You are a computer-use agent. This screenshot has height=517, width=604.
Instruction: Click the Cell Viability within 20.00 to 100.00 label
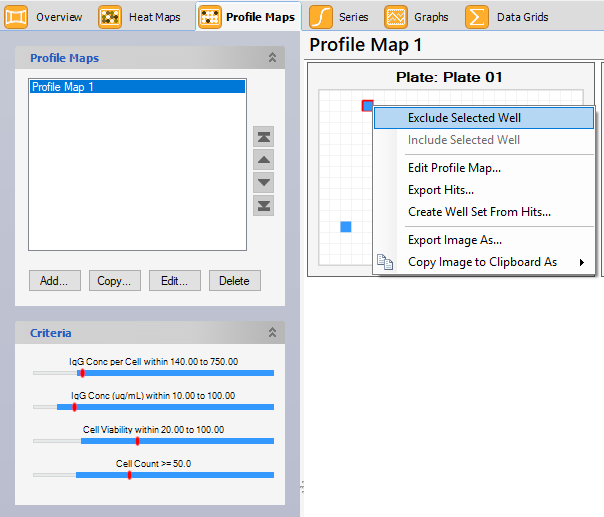(153, 430)
